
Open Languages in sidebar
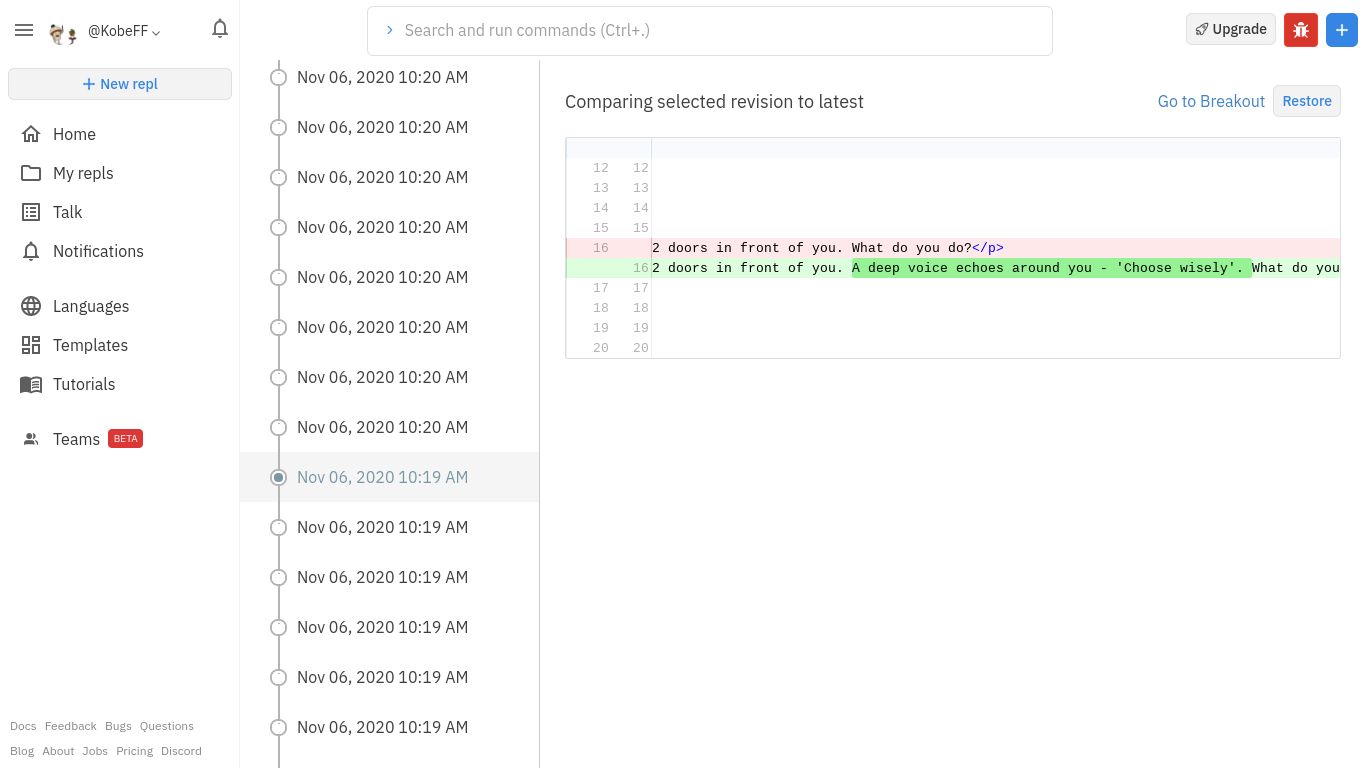click(91, 306)
